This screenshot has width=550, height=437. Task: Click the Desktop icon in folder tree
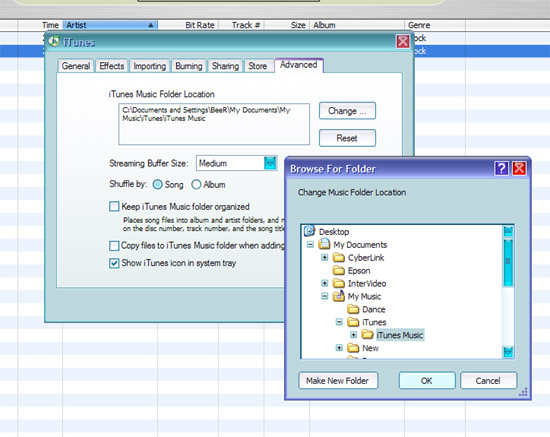coord(309,231)
